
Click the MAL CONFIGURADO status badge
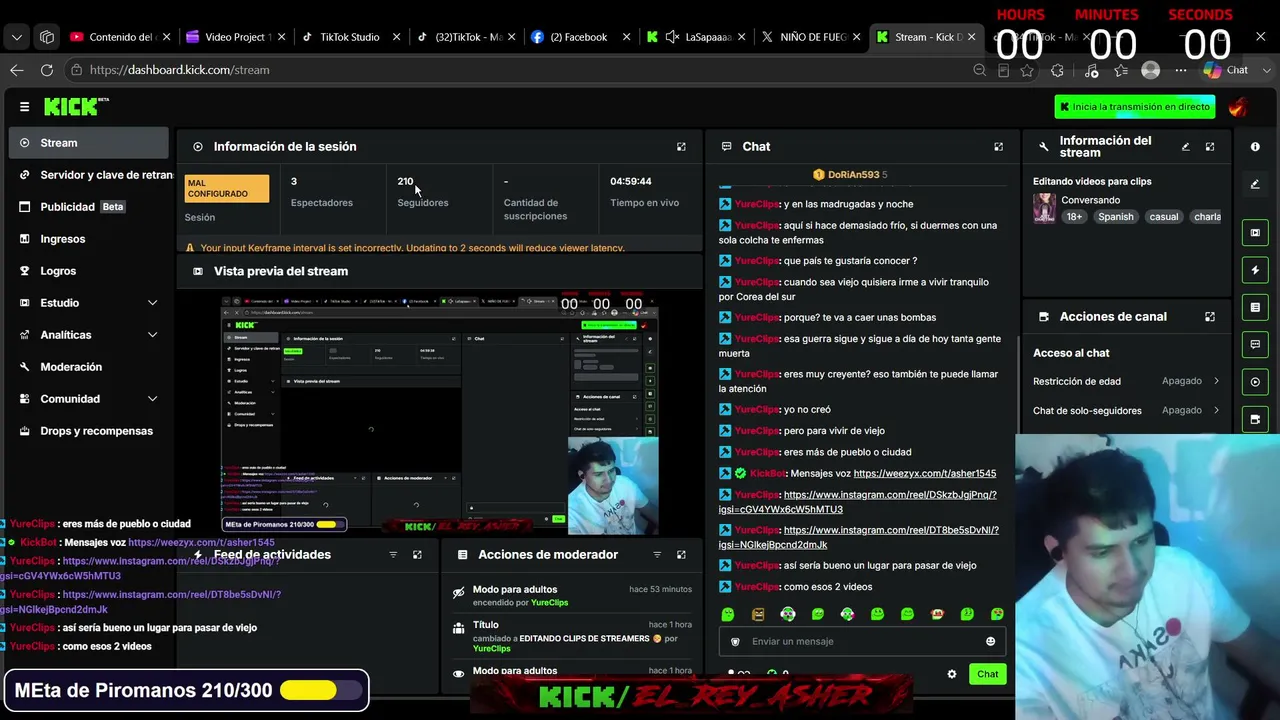[227, 188]
